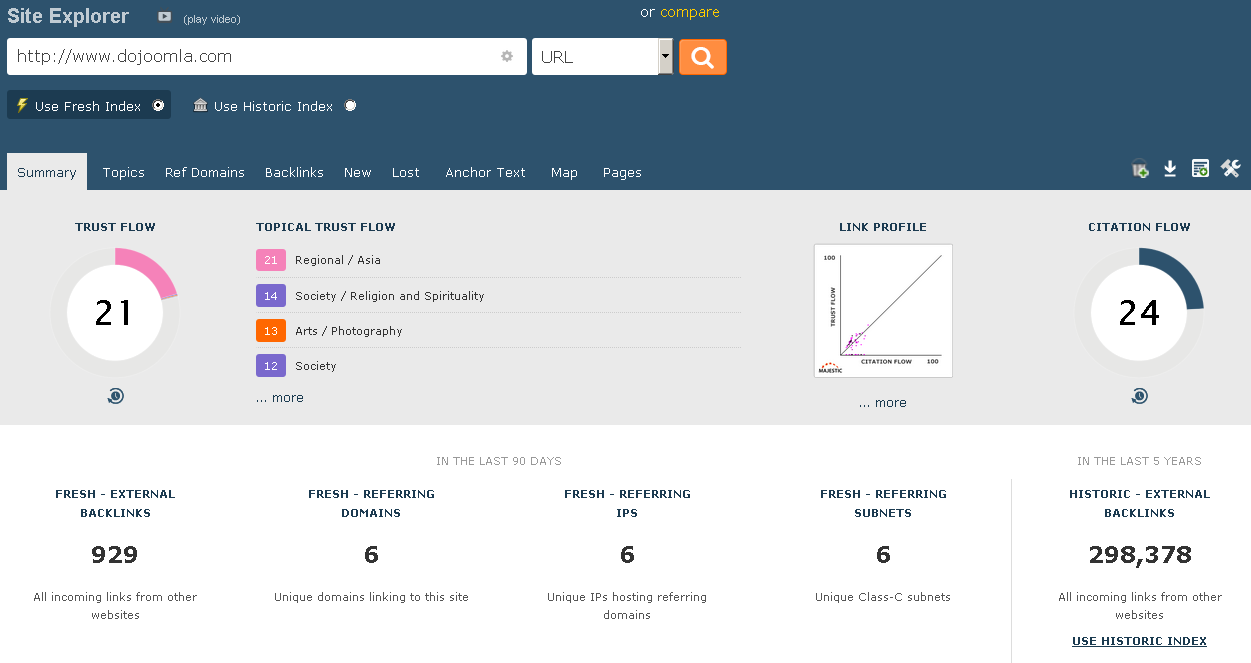Click the bank building Historic Index icon

click(201, 105)
